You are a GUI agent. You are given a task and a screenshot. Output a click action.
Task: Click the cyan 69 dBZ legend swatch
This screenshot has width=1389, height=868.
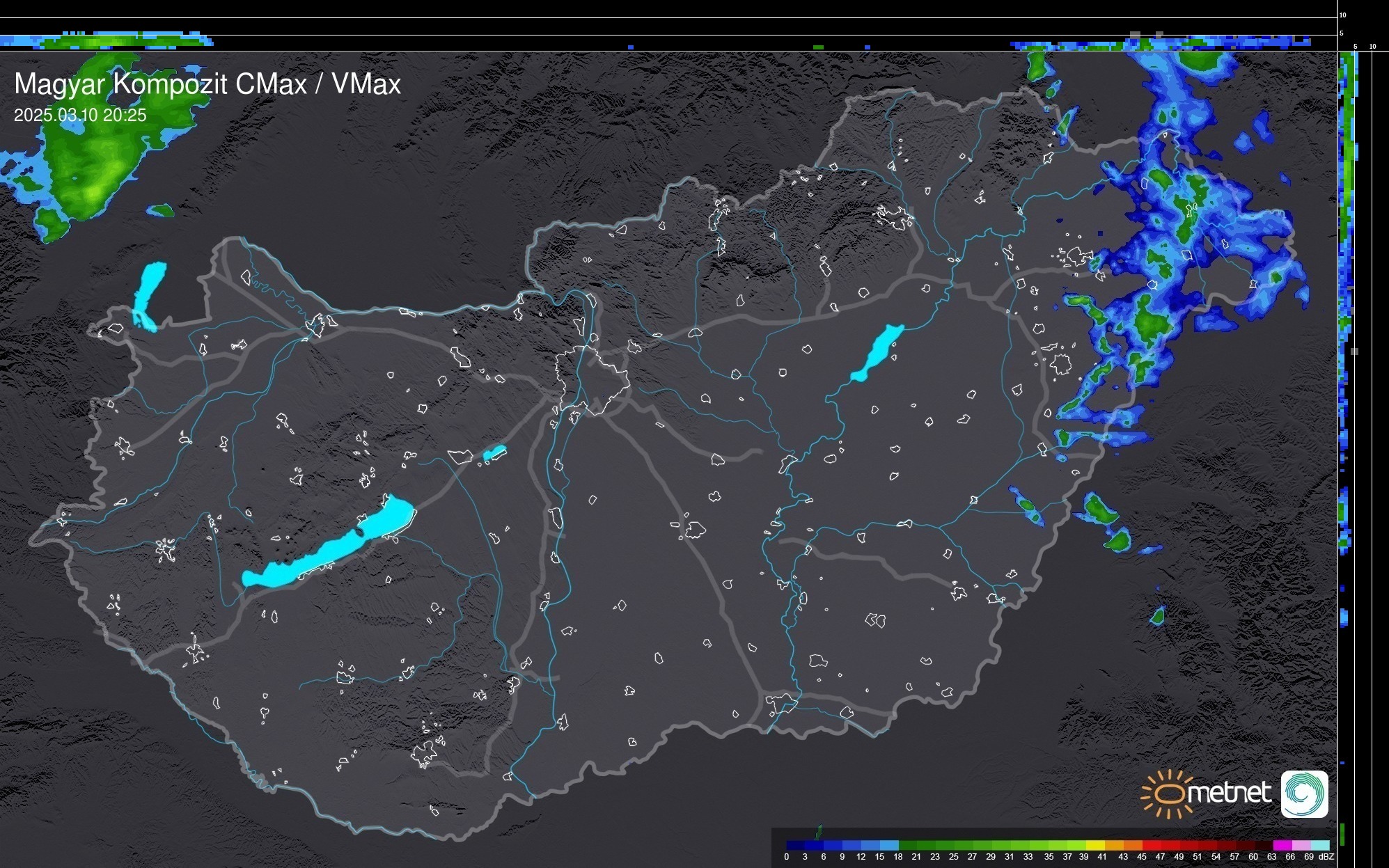point(1319,845)
